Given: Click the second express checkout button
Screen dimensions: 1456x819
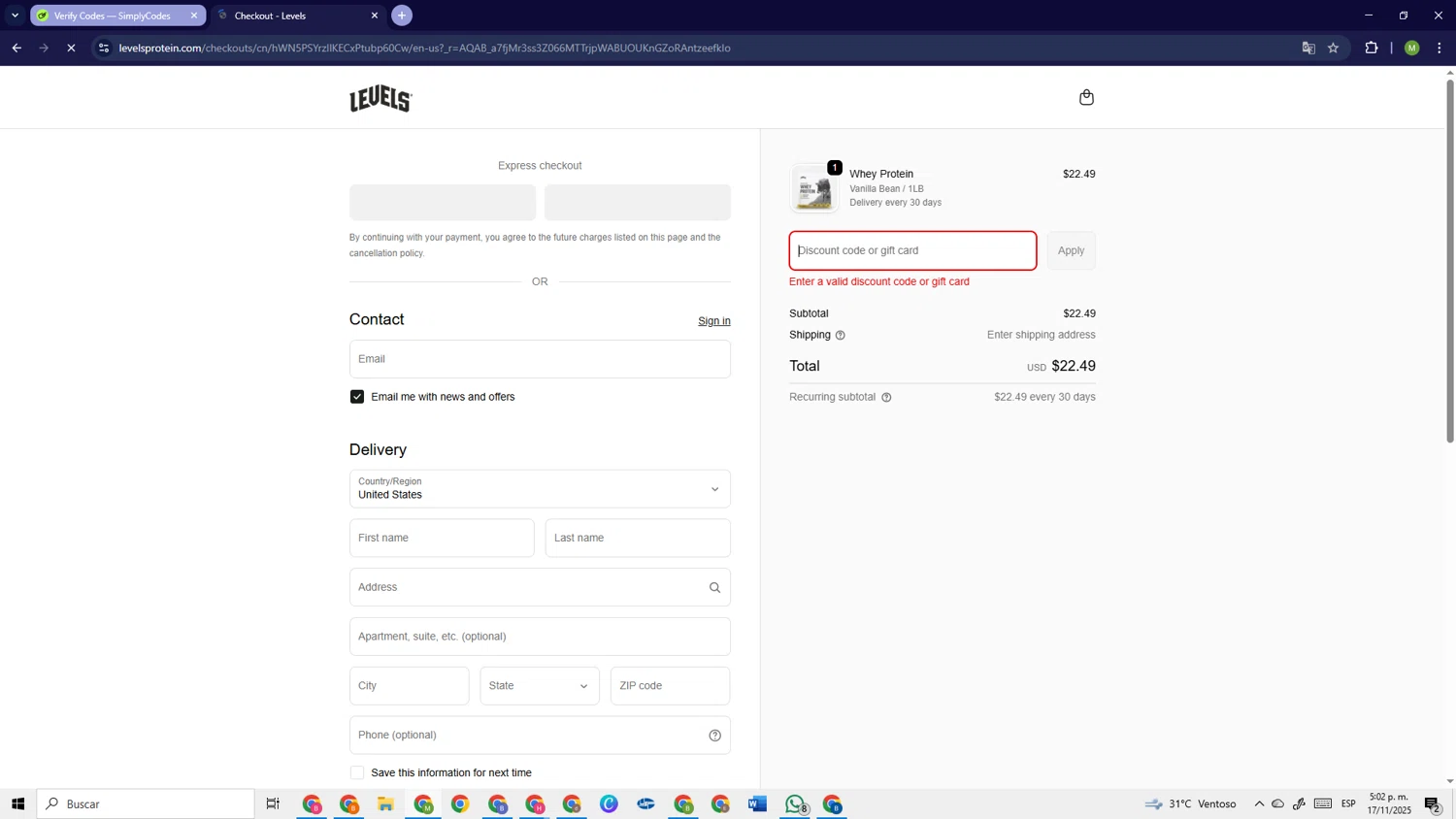Looking at the screenshot, I should 638,203.
